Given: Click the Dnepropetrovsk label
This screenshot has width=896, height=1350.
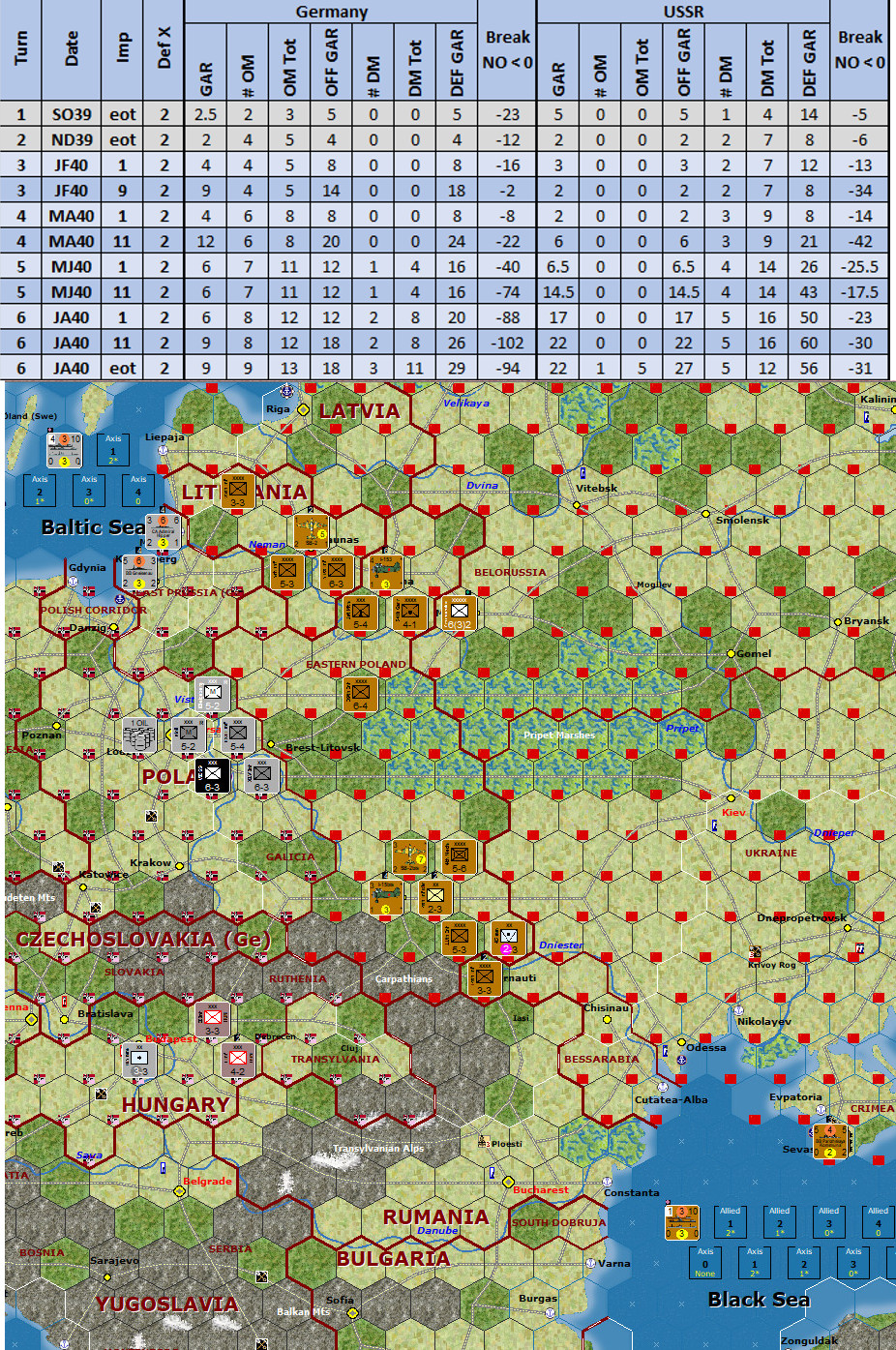Looking at the screenshot, I should click(801, 917).
